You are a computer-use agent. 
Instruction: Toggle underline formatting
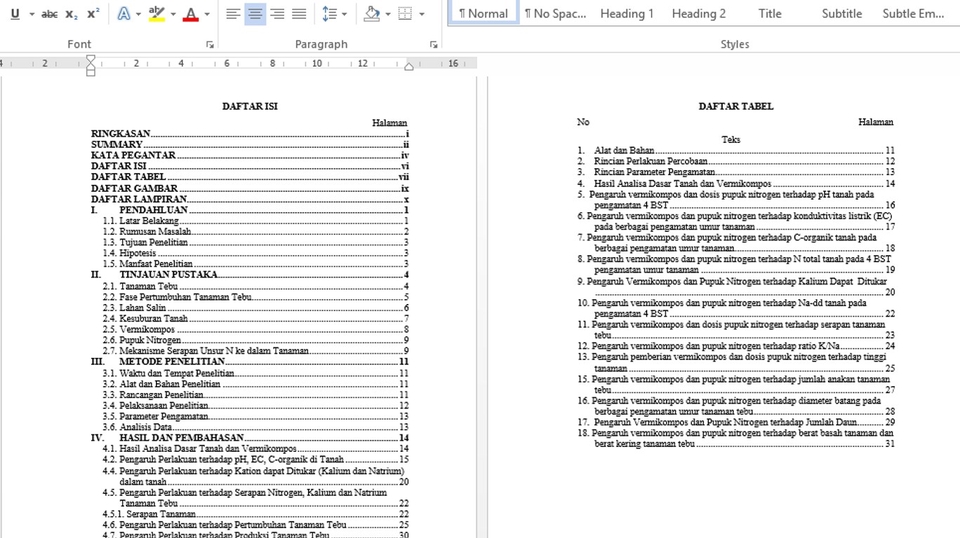[15, 13]
